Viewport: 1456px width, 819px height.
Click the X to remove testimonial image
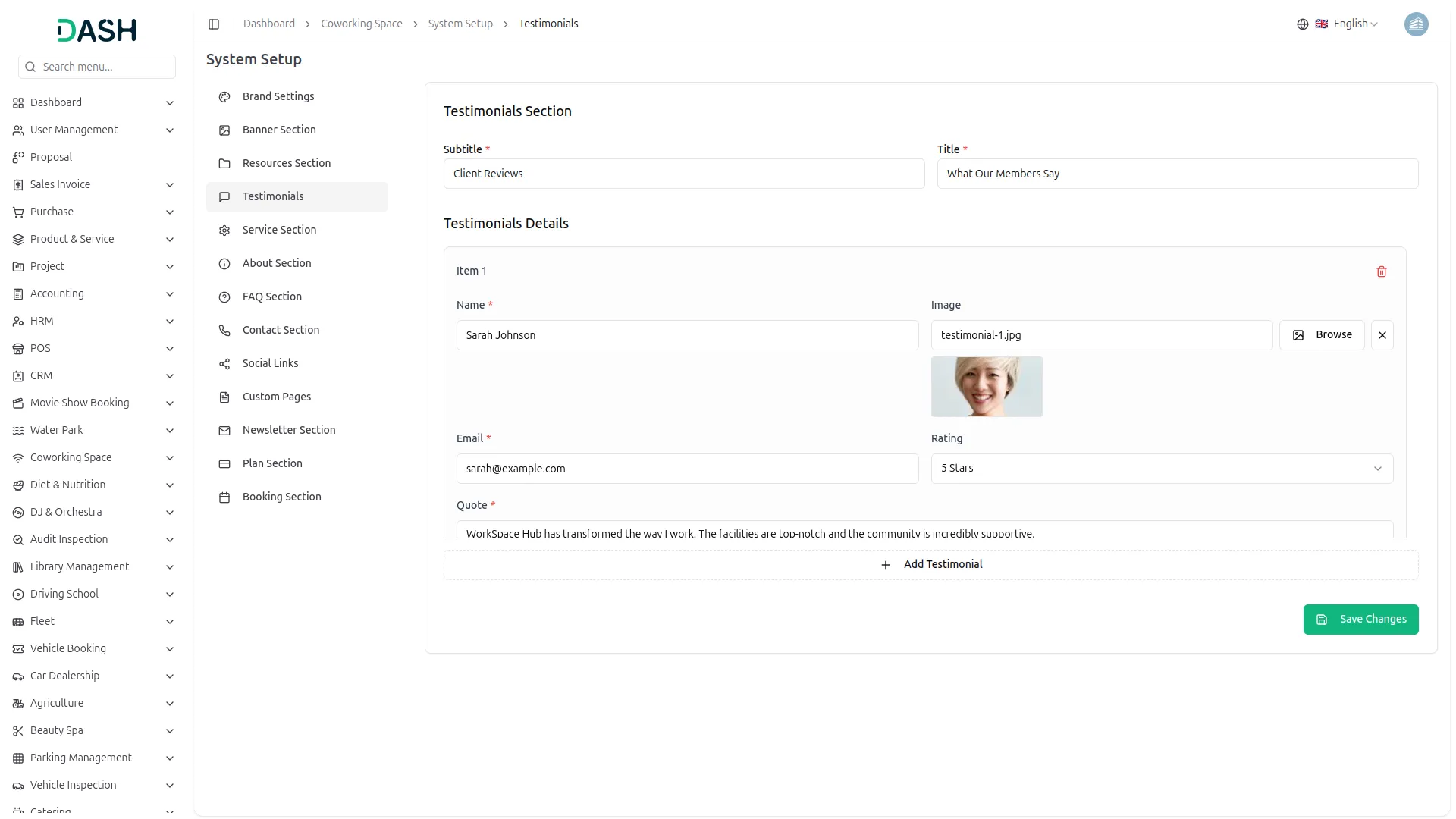pos(1382,335)
